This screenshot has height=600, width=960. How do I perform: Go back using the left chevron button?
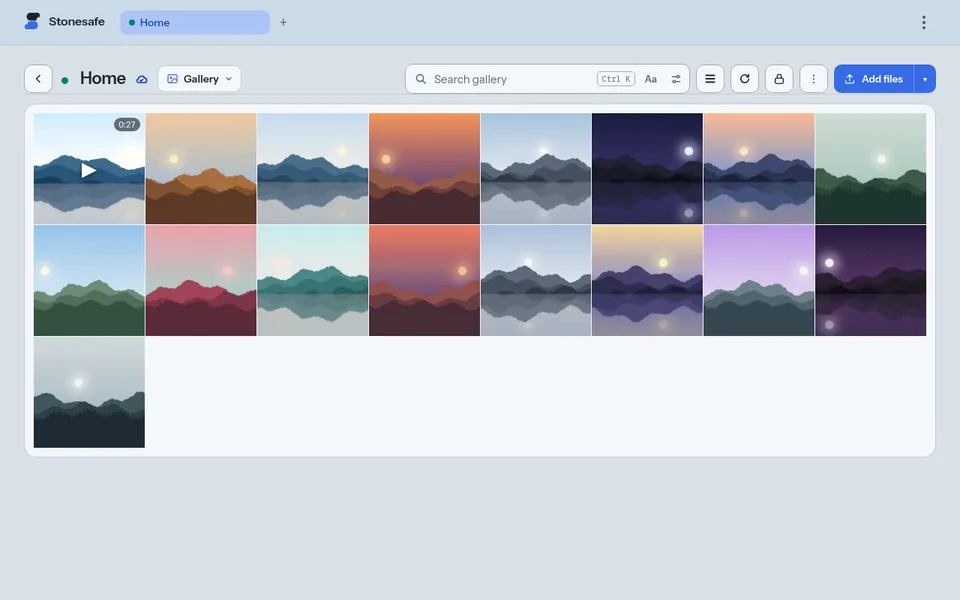(x=38, y=79)
